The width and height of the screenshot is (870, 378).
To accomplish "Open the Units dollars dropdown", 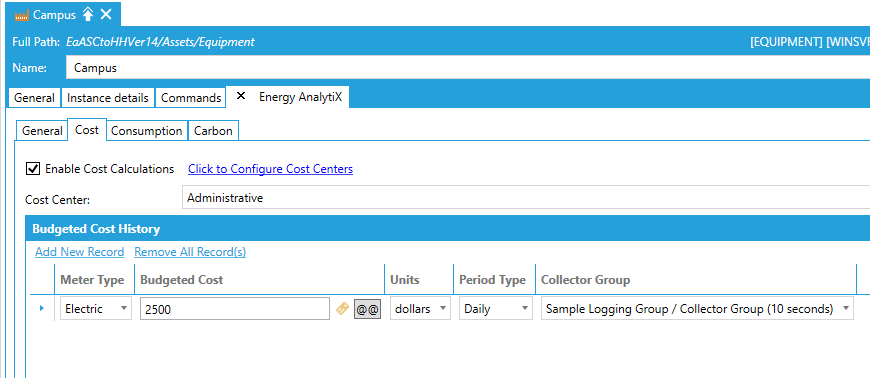I will (x=420, y=309).
